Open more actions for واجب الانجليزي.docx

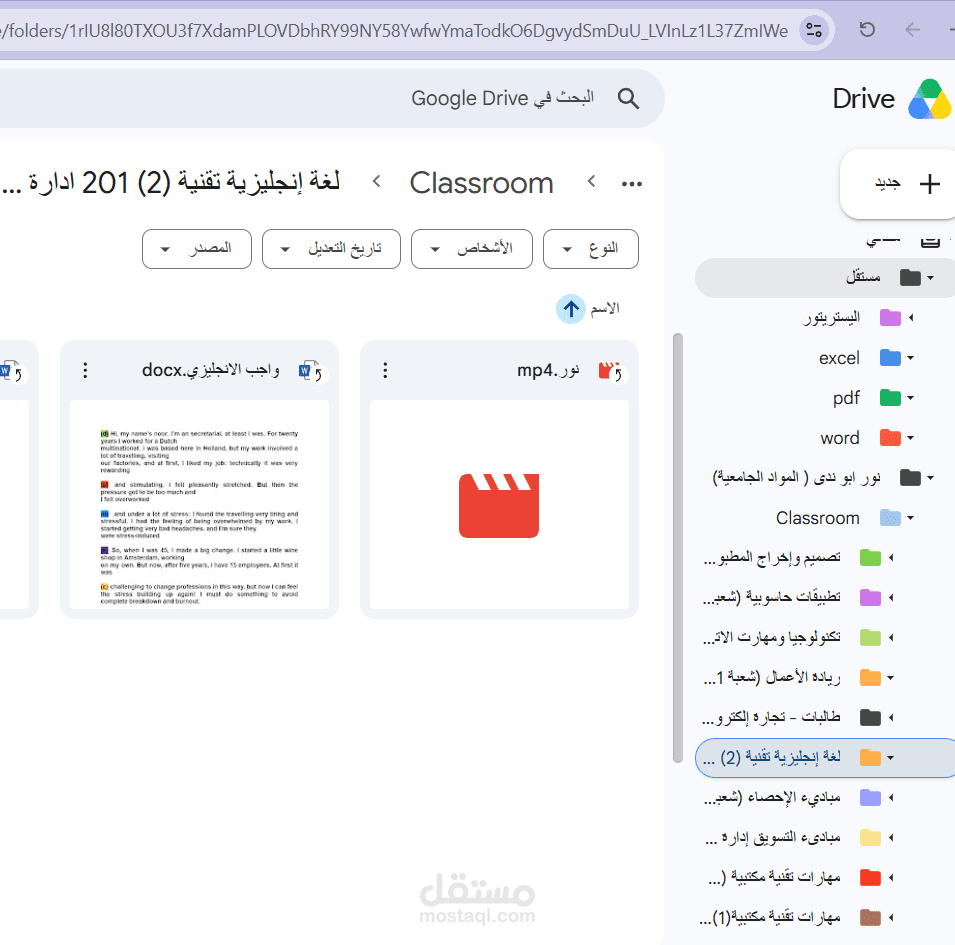pos(85,370)
